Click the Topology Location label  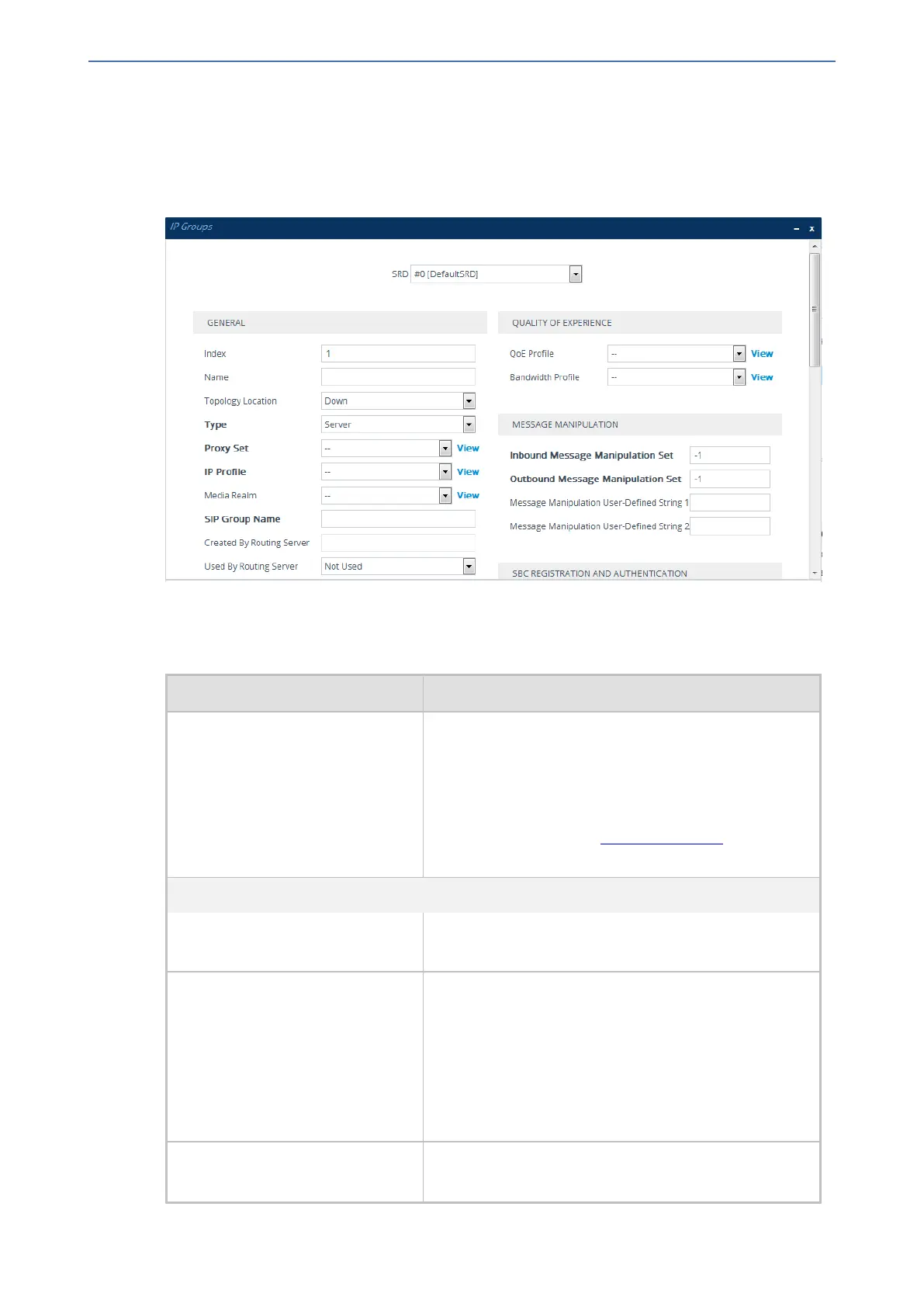[241, 401]
